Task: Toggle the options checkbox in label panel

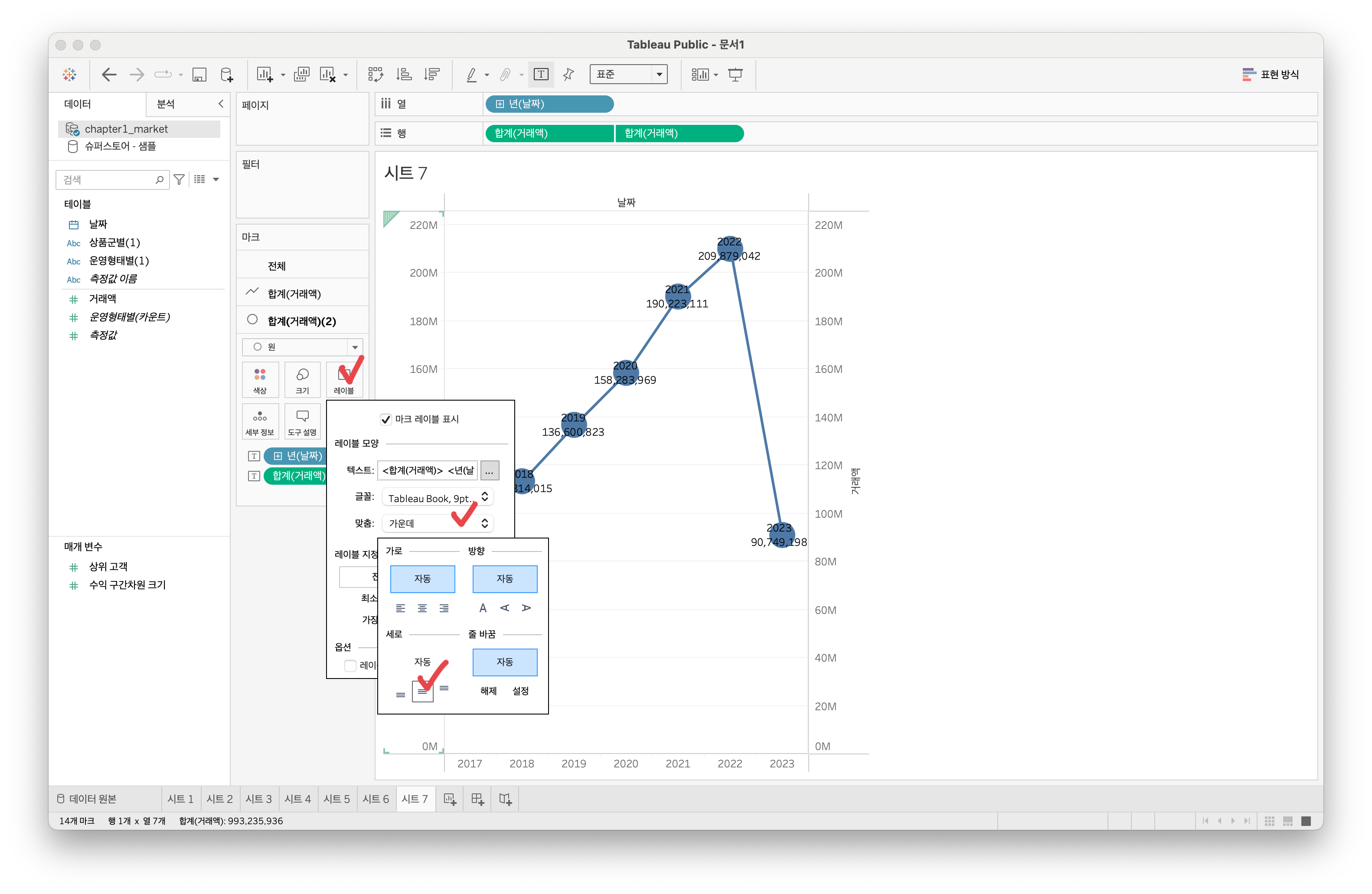Action: [x=350, y=665]
